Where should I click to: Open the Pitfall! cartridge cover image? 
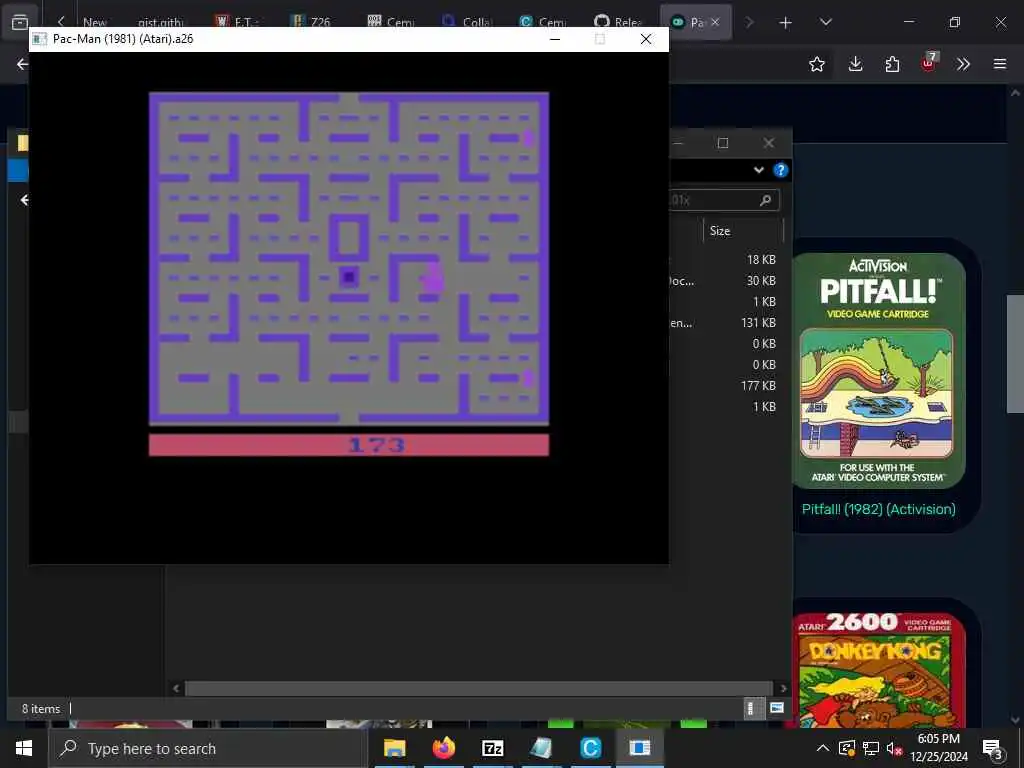coord(878,370)
